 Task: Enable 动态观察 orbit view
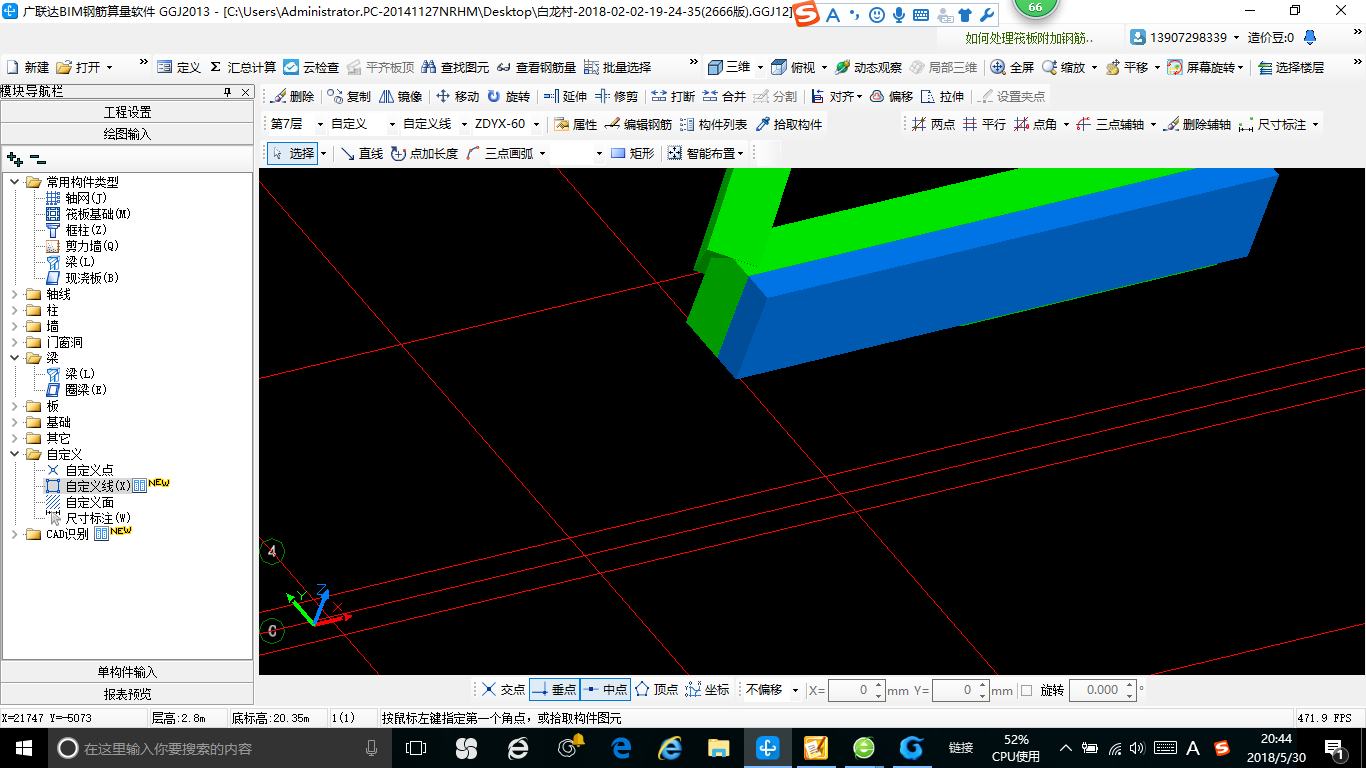tap(868, 67)
